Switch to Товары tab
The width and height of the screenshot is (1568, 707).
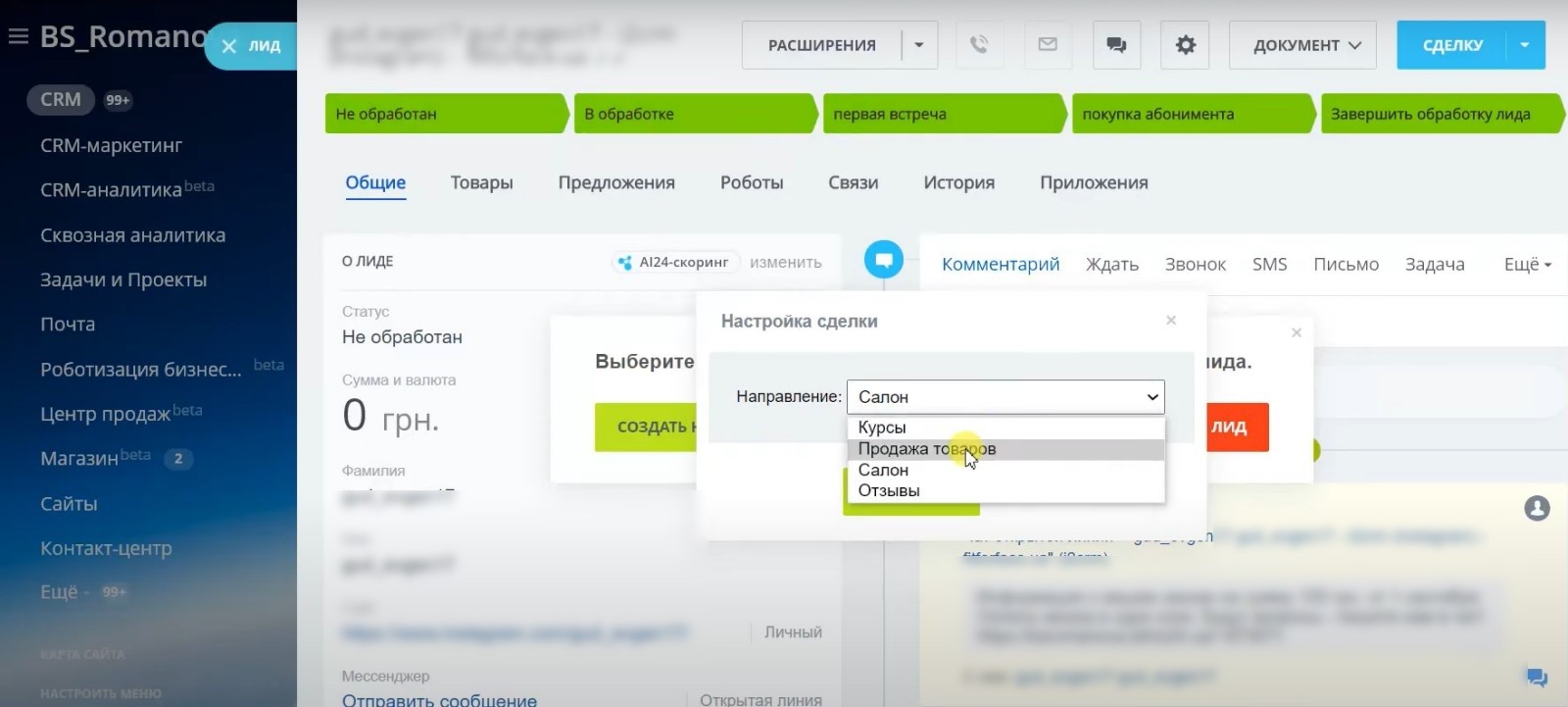tap(481, 182)
